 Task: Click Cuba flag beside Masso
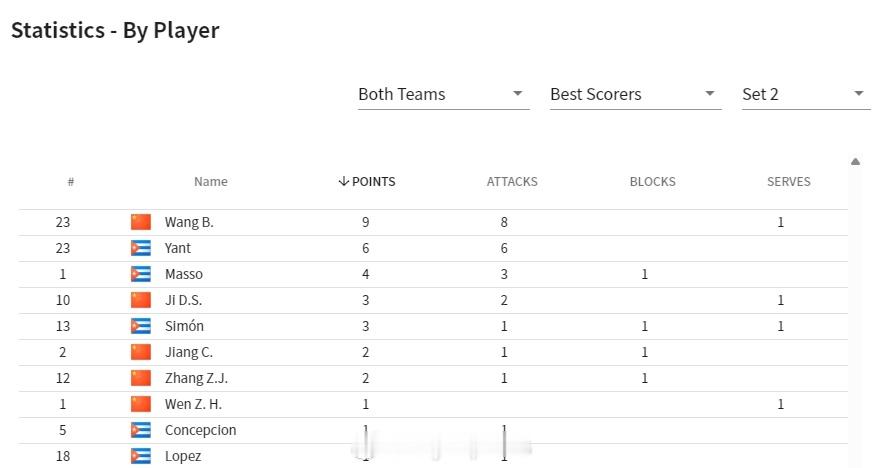click(x=141, y=274)
